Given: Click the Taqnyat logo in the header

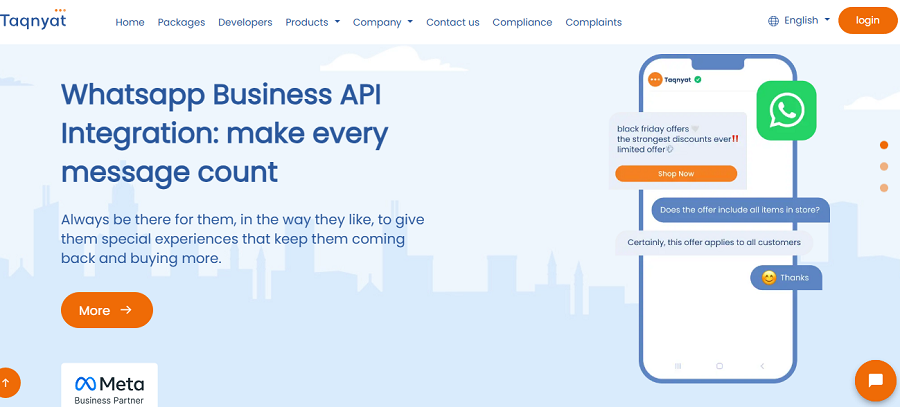Looking at the screenshot, I should (33, 20).
